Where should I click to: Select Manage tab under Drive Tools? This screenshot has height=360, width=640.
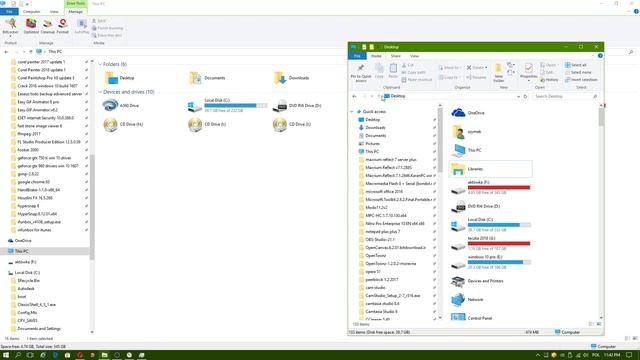pos(76,11)
